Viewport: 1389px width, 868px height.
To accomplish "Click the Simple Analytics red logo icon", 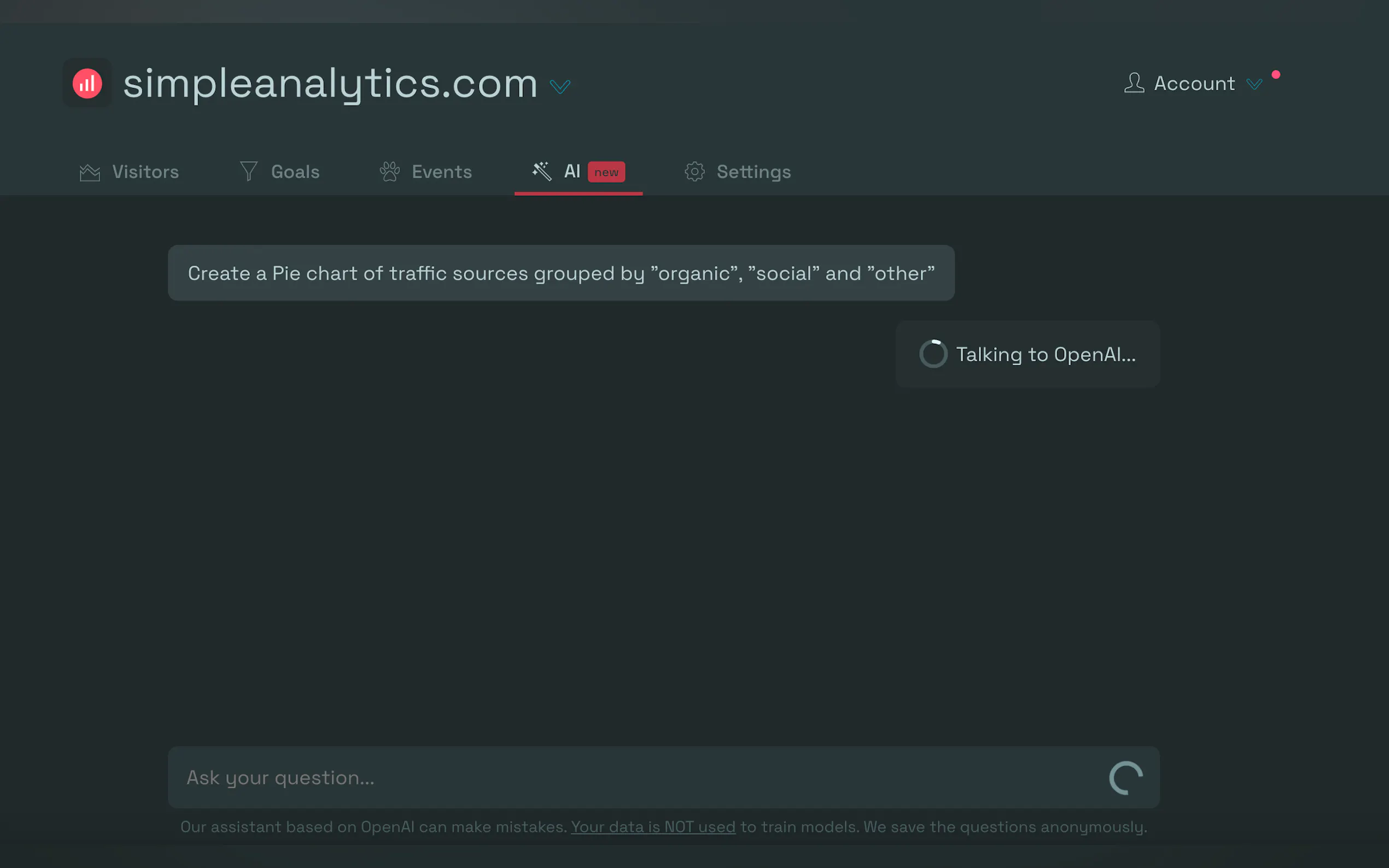I will [x=87, y=84].
